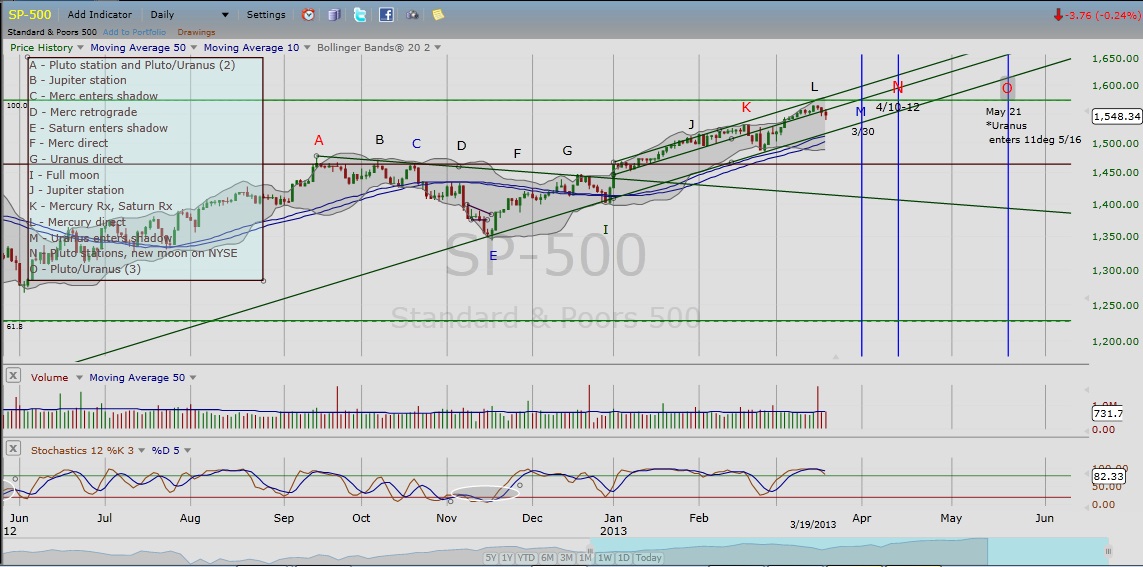1143x567 pixels.
Task: Click 'O - Pluto/Uranus (3)' legend line
Action: (x=85, y=269)
